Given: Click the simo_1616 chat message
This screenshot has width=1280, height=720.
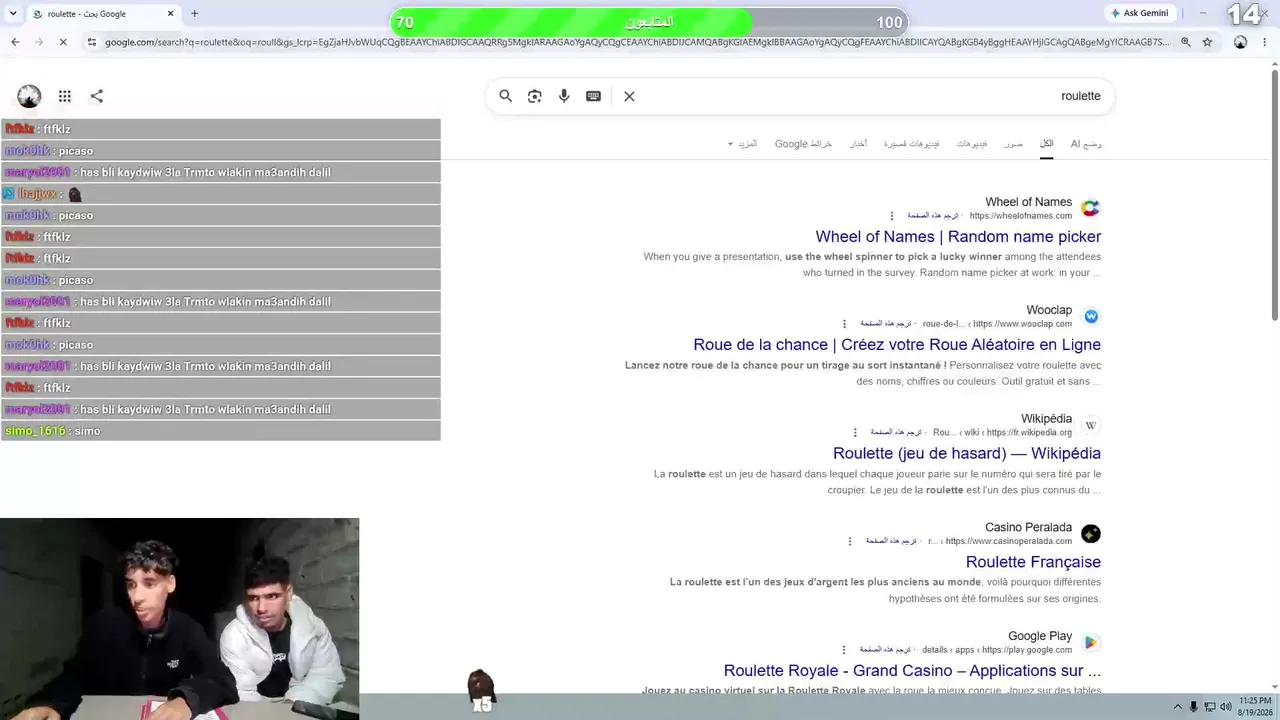Looking at the screenshot, I should coord(221,431).
